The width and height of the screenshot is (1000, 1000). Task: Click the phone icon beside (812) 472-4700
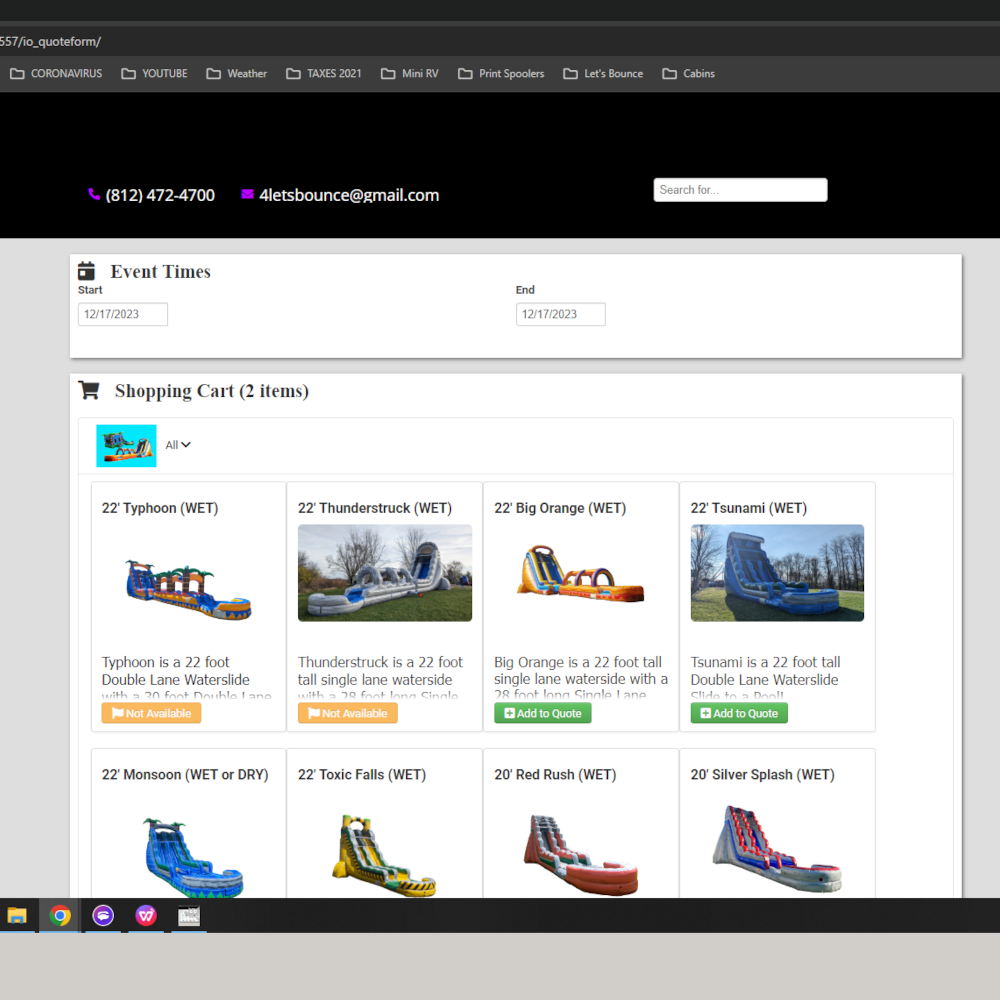94,195
